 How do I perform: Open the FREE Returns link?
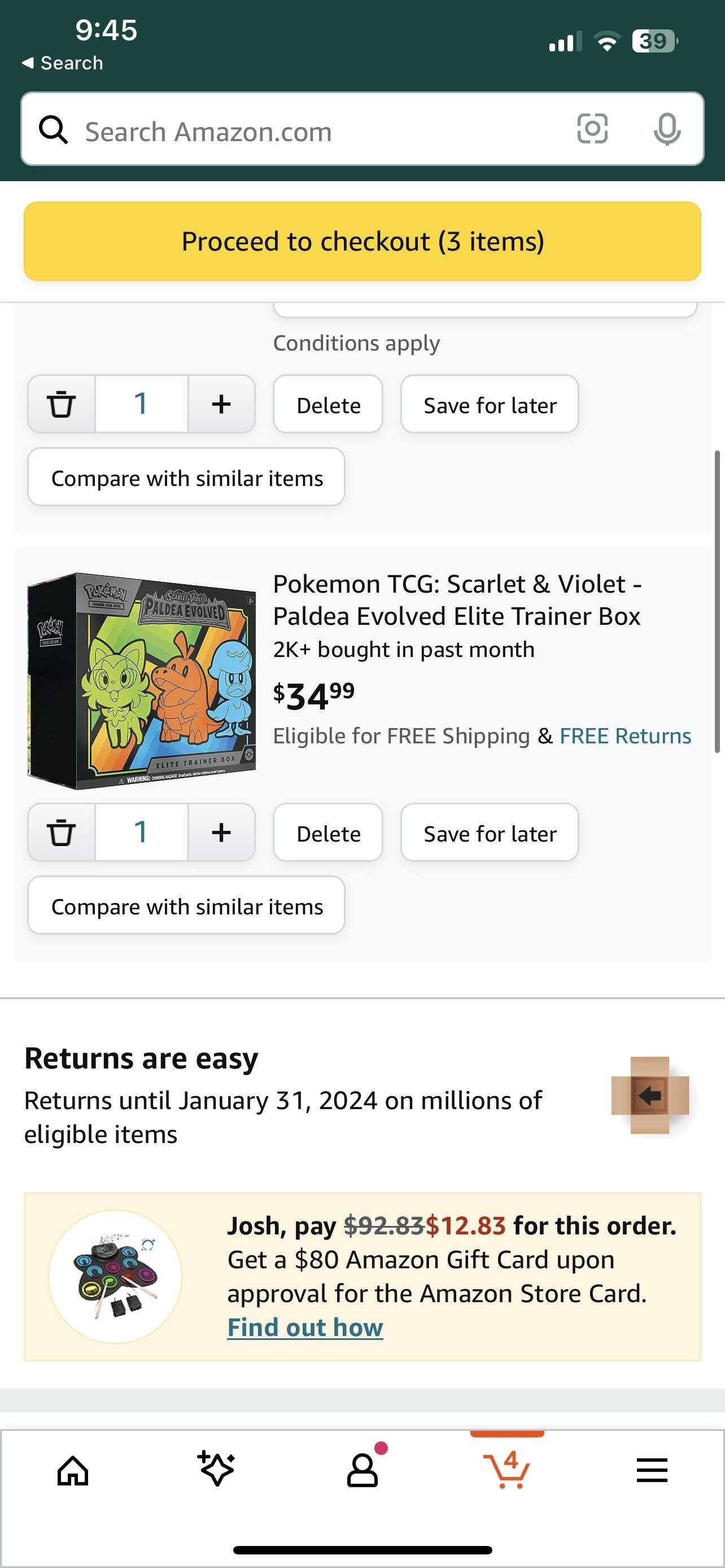624,735
